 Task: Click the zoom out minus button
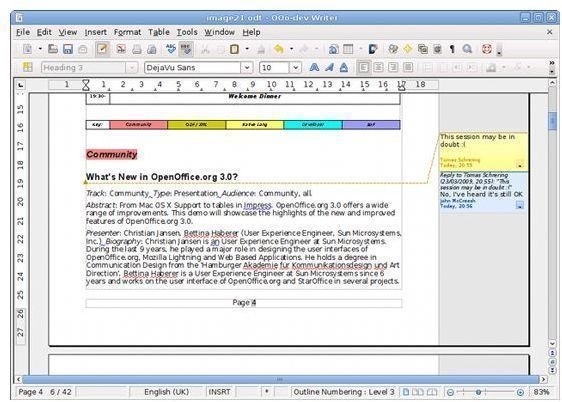point(450,392)
